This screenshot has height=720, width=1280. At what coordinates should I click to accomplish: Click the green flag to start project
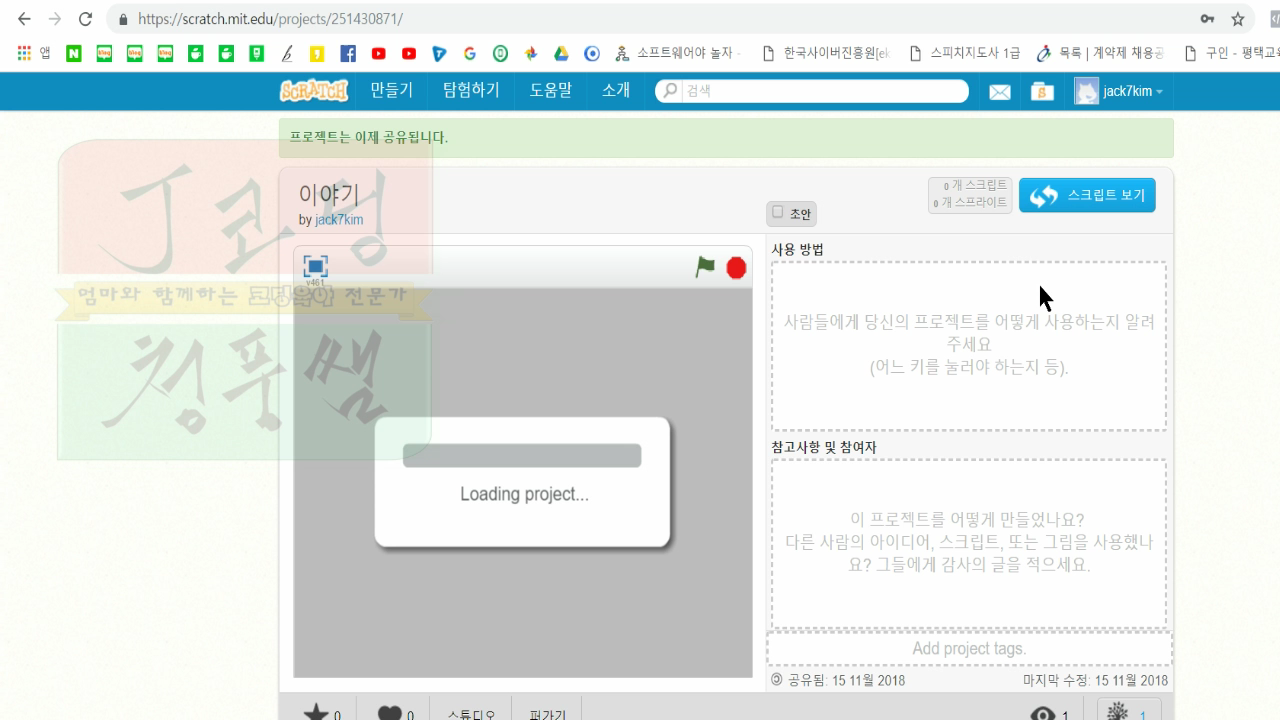point(705,267)
